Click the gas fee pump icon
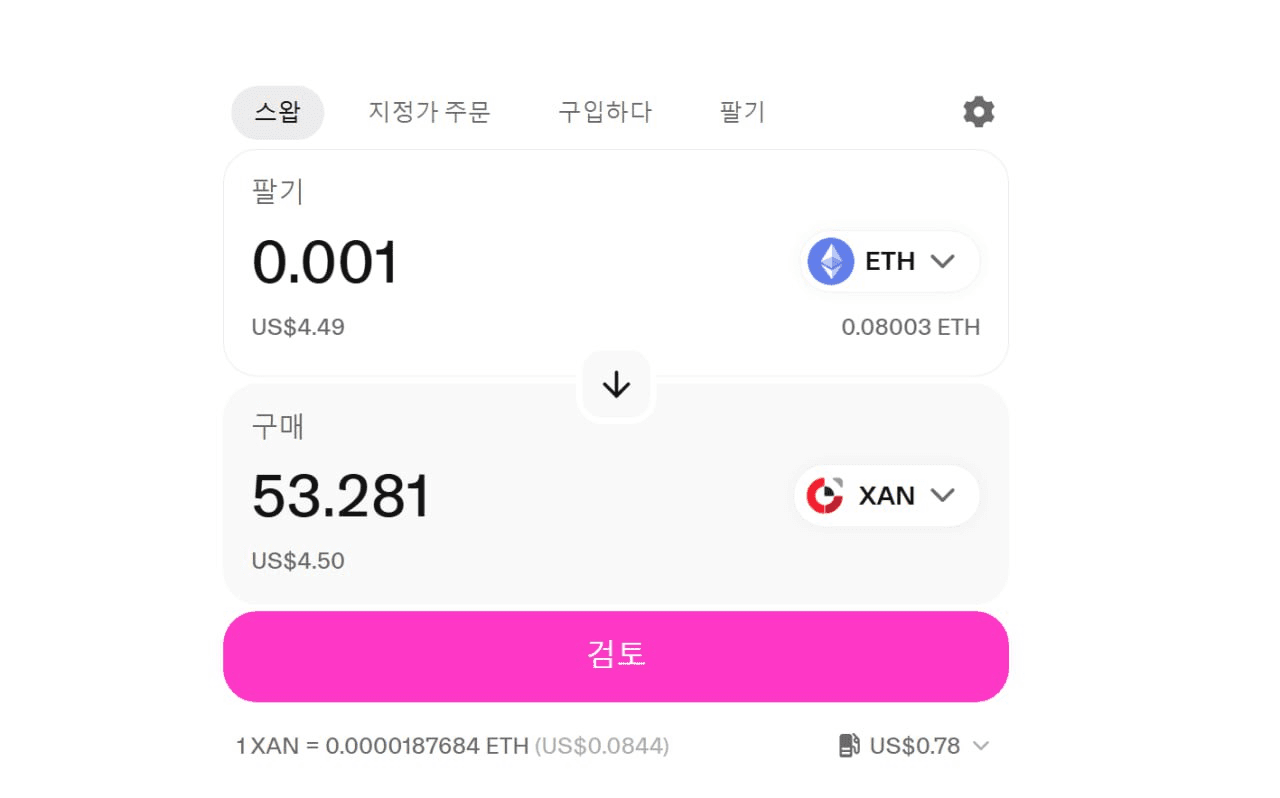Image resolution: width=1280 pixels, height=798 pixels. point(849,746)
